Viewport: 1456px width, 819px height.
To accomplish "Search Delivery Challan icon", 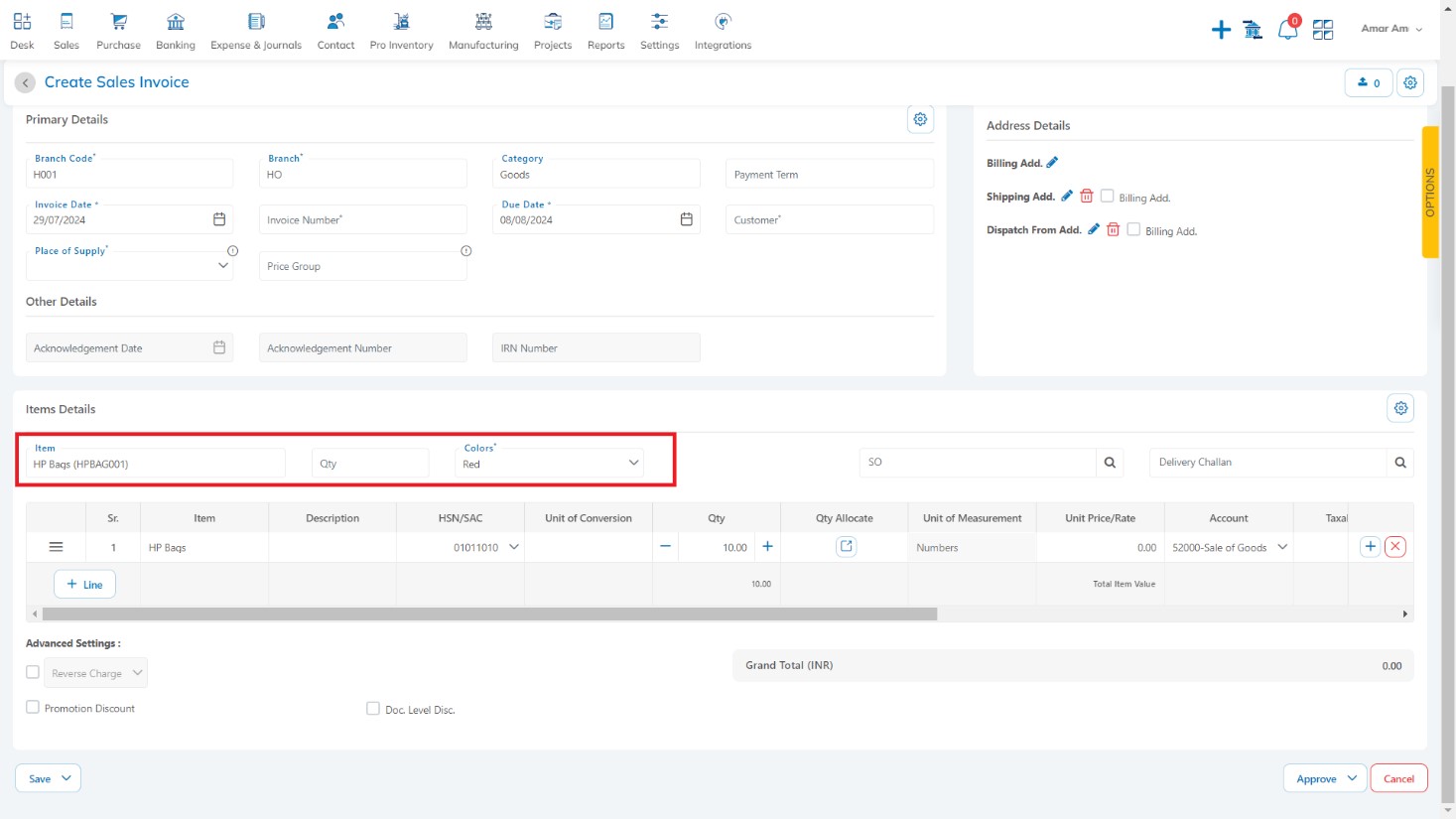I will point(1400,462).
